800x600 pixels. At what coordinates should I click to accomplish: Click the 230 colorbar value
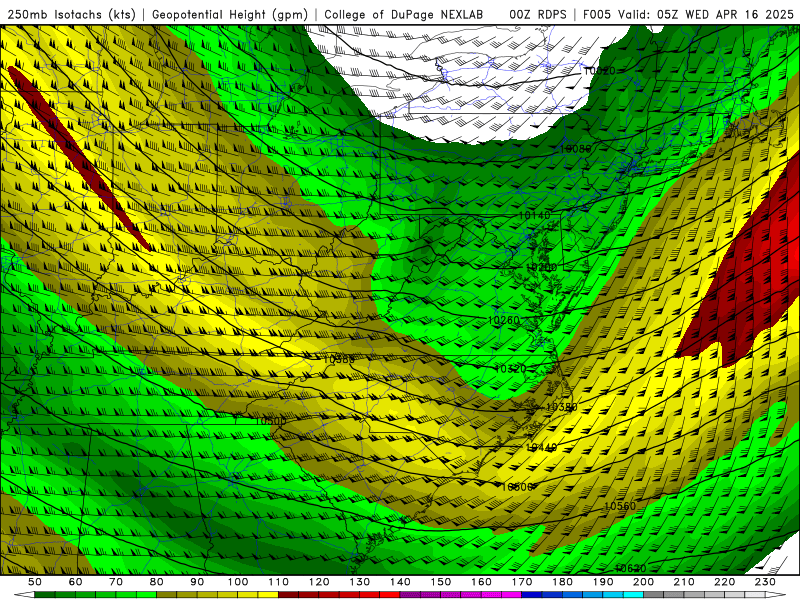coord(765,582)
